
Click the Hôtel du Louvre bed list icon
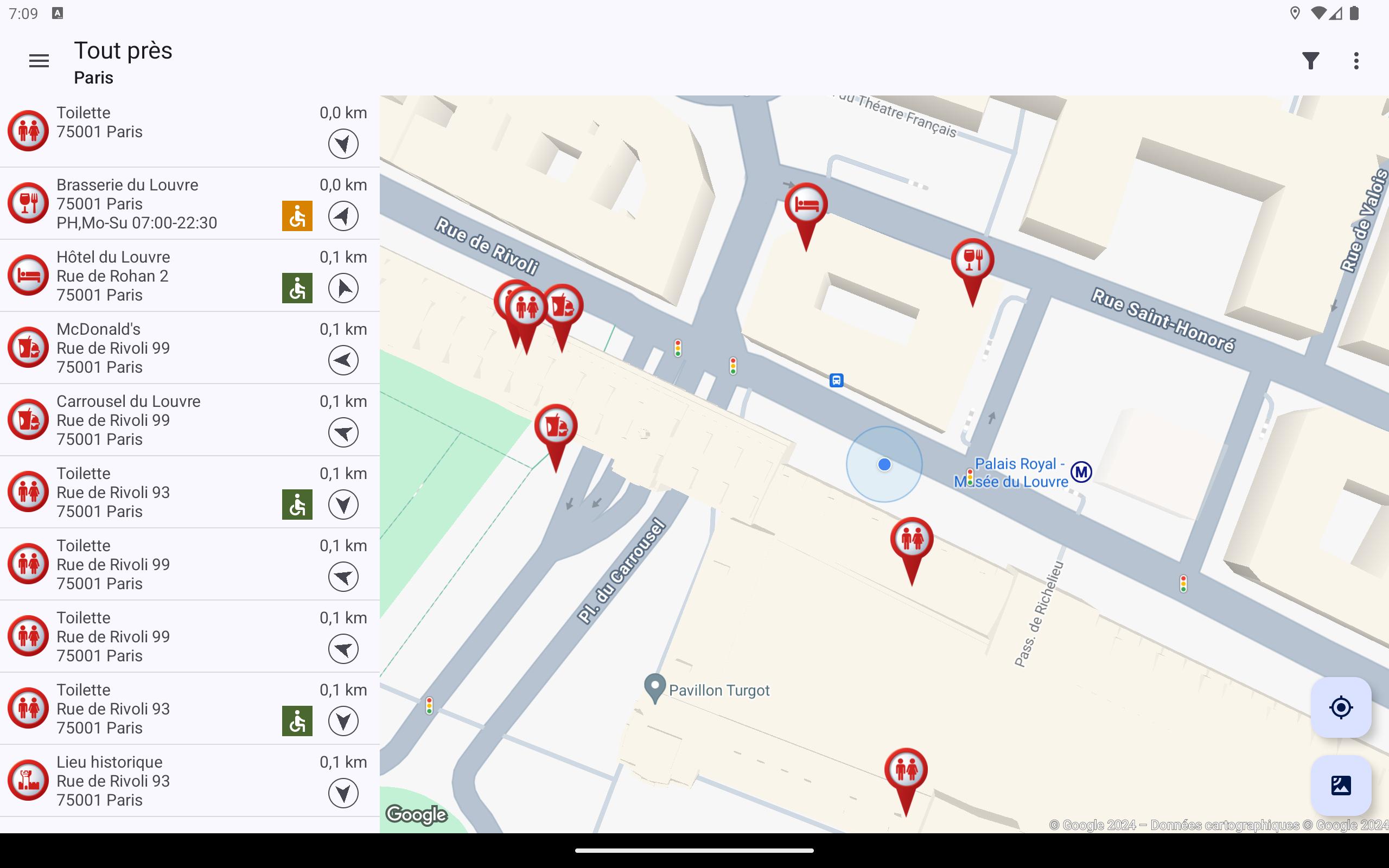click(x=28, y=275)
